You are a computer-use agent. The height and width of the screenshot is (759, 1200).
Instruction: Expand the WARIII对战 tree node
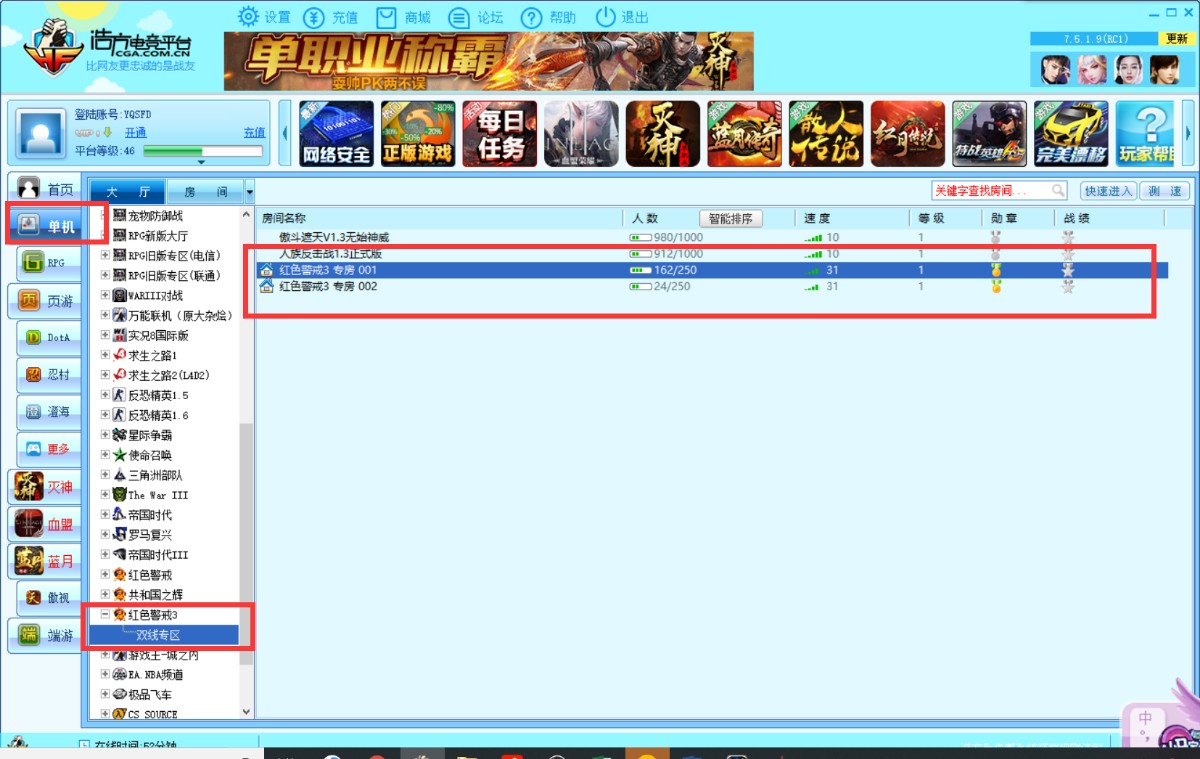pos(106,296)
